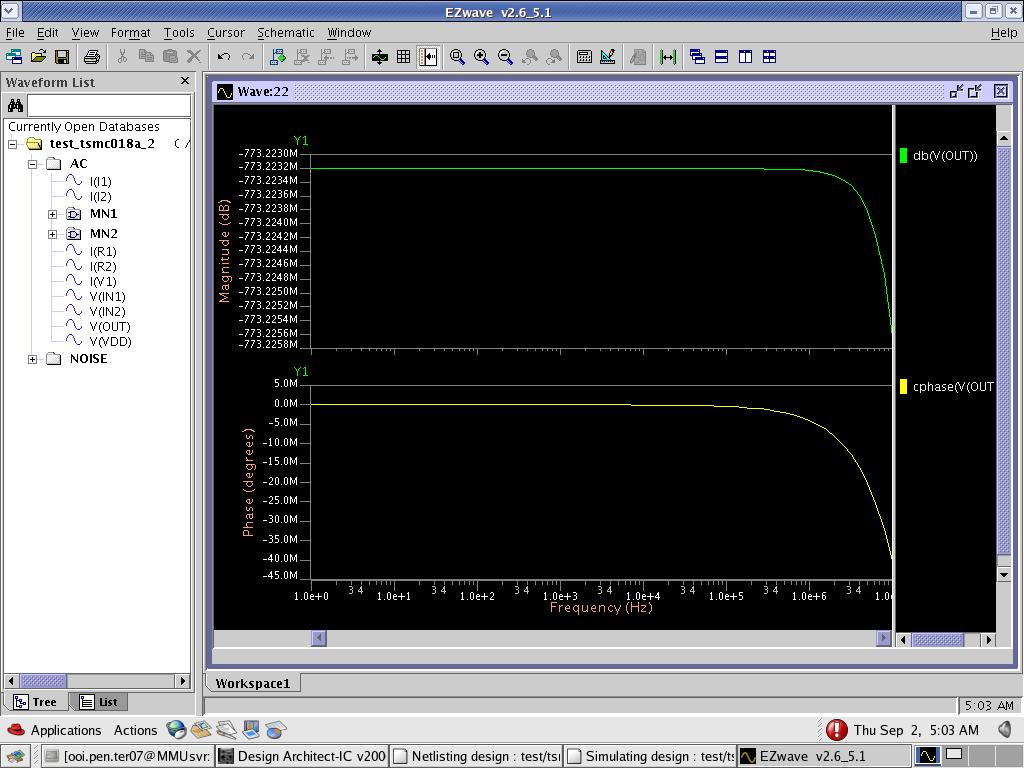The image size is (1024, 768).
Task: Select the V(OUT) waveform in tree
Action: (109, 326)
